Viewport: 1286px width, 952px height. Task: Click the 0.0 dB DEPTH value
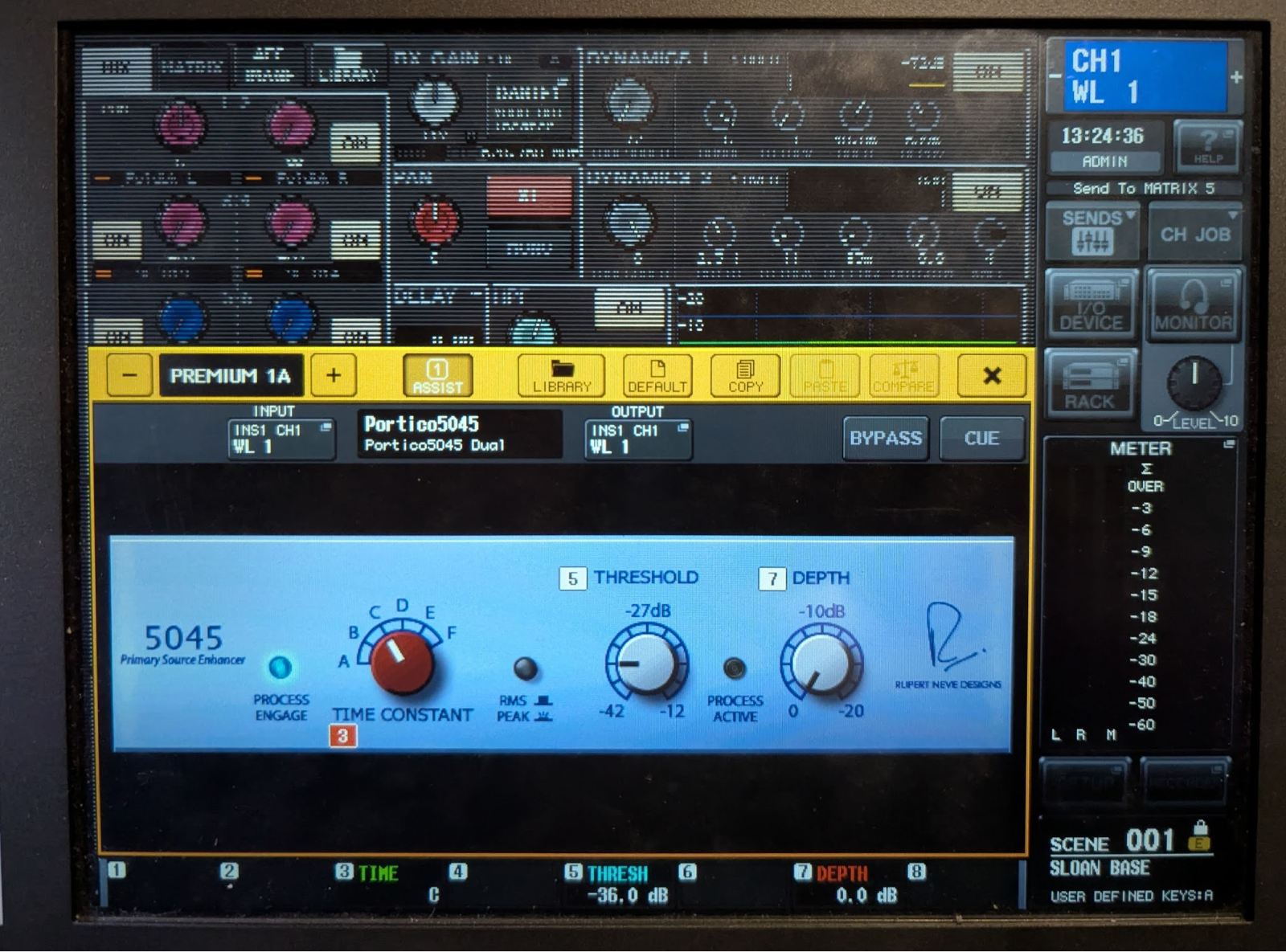coord(866,895)
